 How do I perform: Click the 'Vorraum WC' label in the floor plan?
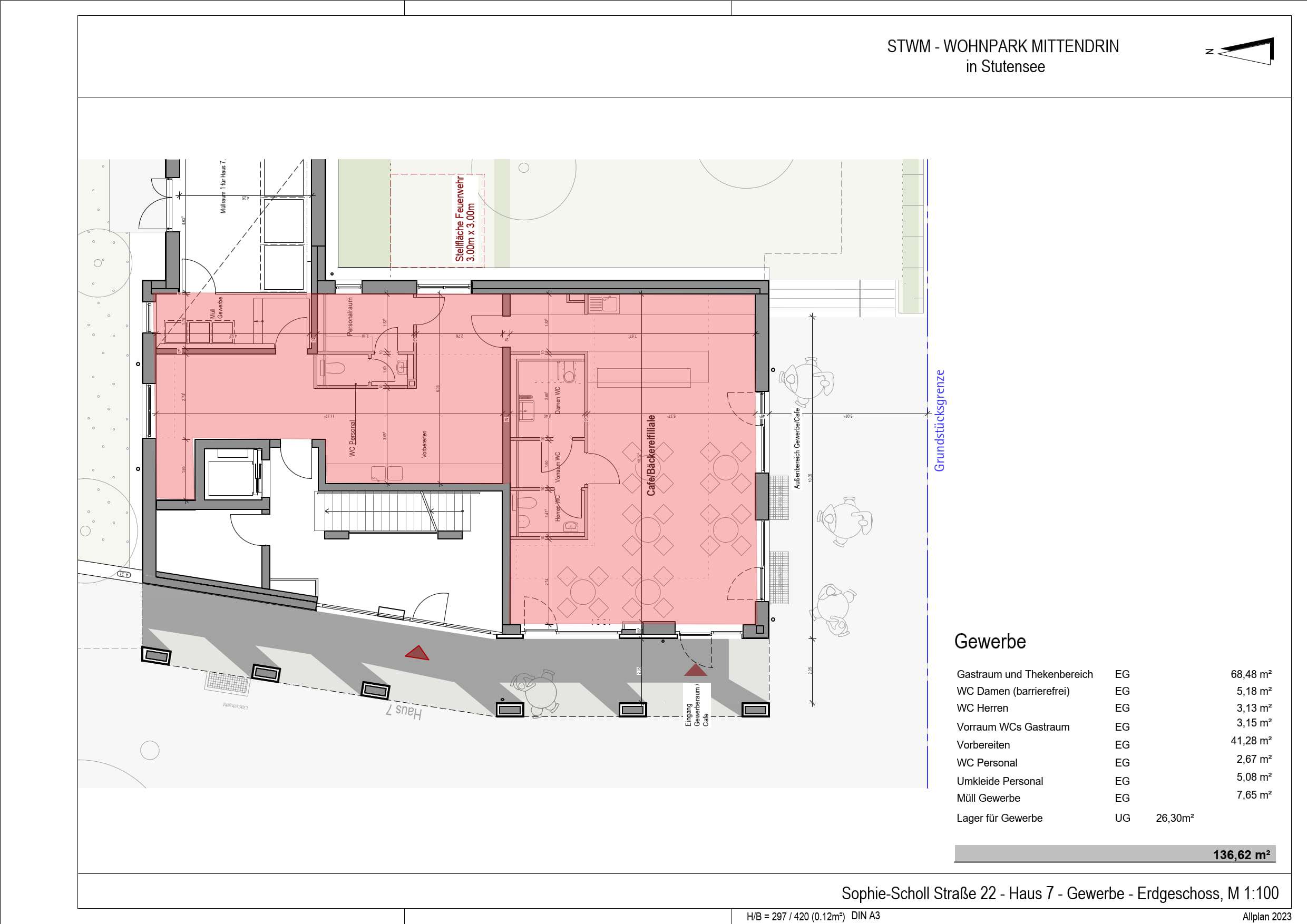point(558,467)
